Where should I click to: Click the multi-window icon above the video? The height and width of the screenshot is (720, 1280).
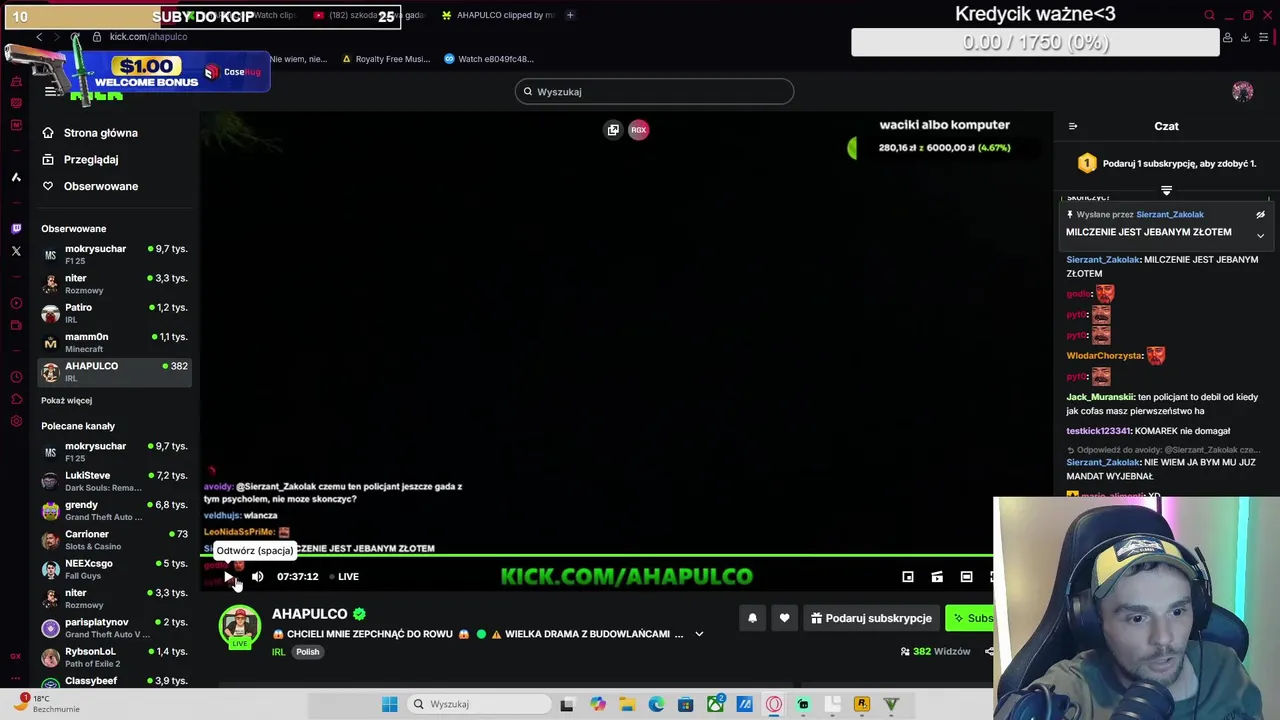click(x=613, y=130)
